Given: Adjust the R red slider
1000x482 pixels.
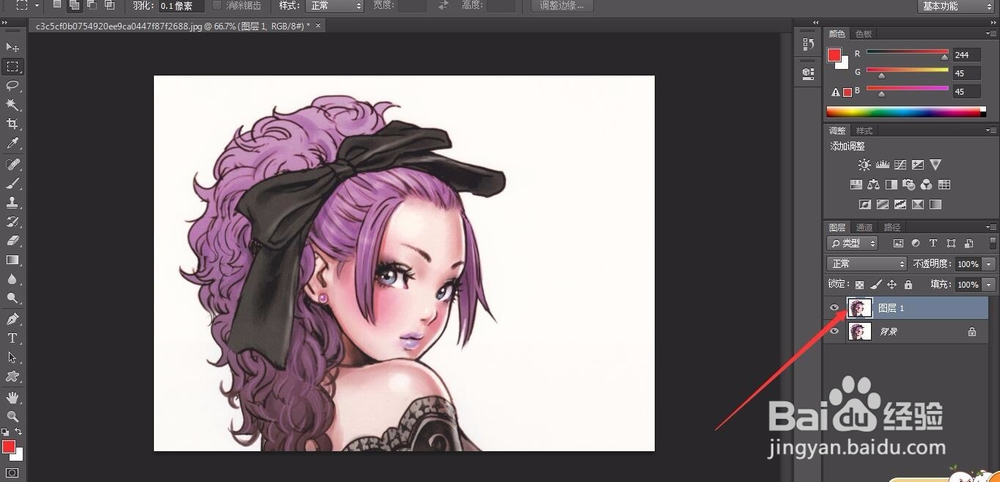Looking at the screenshot, I should pyautogui.click(x=945, y=57).
